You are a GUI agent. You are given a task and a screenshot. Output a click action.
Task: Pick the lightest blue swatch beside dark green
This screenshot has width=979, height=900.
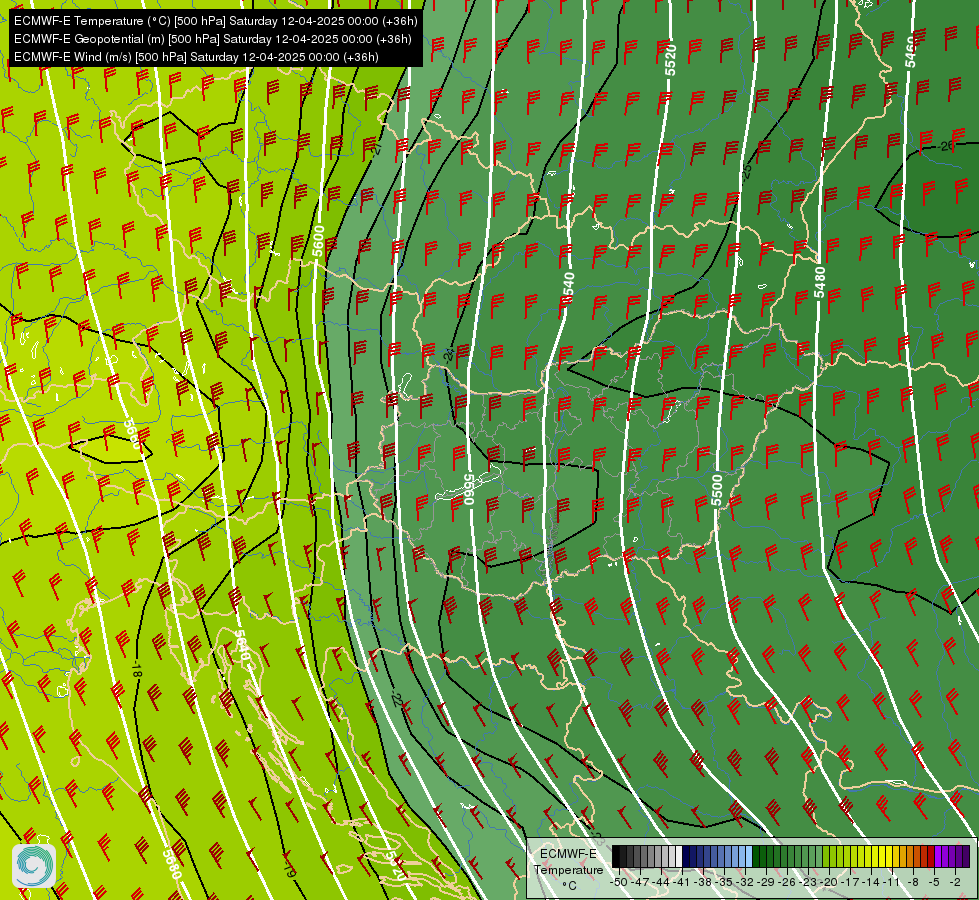pyautogui.click(x=749, y=856)
